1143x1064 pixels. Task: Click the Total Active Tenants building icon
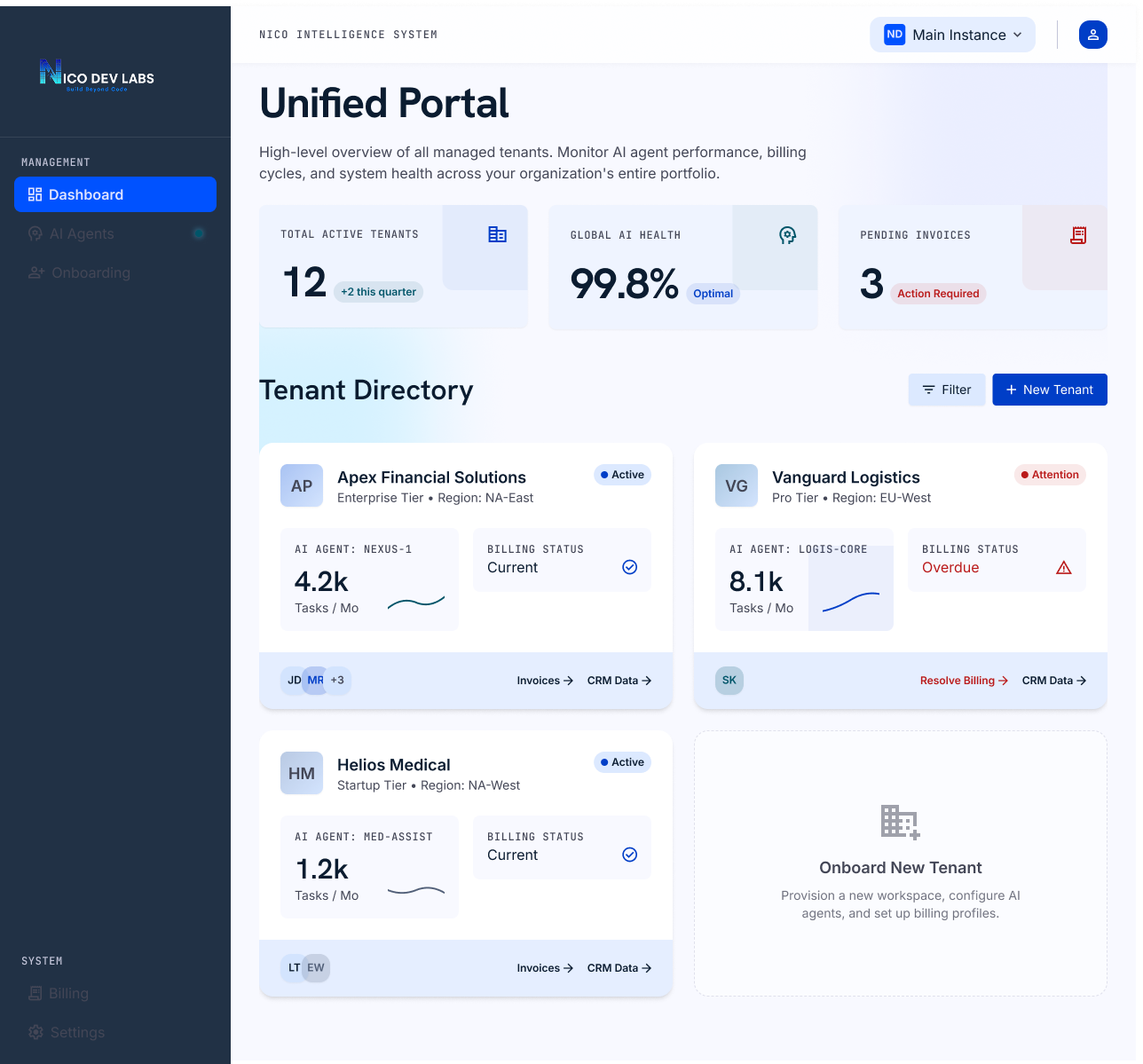point(498,234)
